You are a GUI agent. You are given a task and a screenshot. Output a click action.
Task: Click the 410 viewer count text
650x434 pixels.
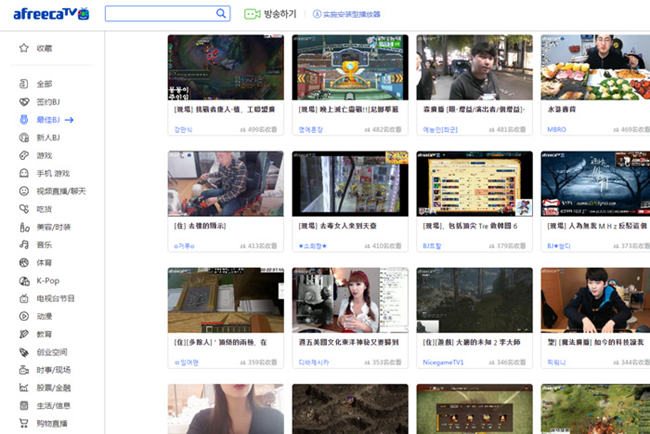click(383, 246)
